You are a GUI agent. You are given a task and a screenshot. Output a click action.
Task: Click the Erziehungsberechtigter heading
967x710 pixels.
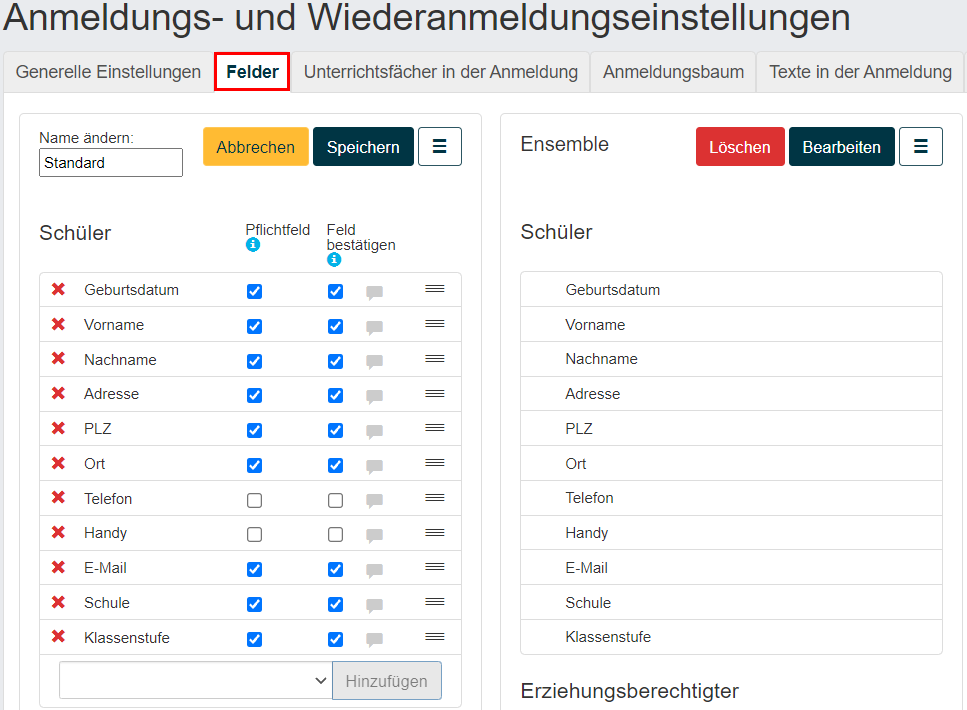click(x=630, y=691)
